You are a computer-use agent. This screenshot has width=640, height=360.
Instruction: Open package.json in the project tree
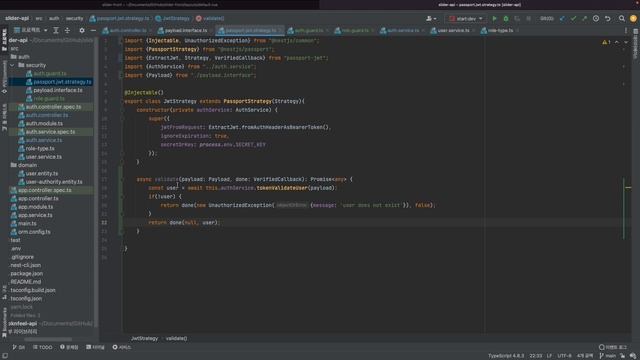[27, 273]
